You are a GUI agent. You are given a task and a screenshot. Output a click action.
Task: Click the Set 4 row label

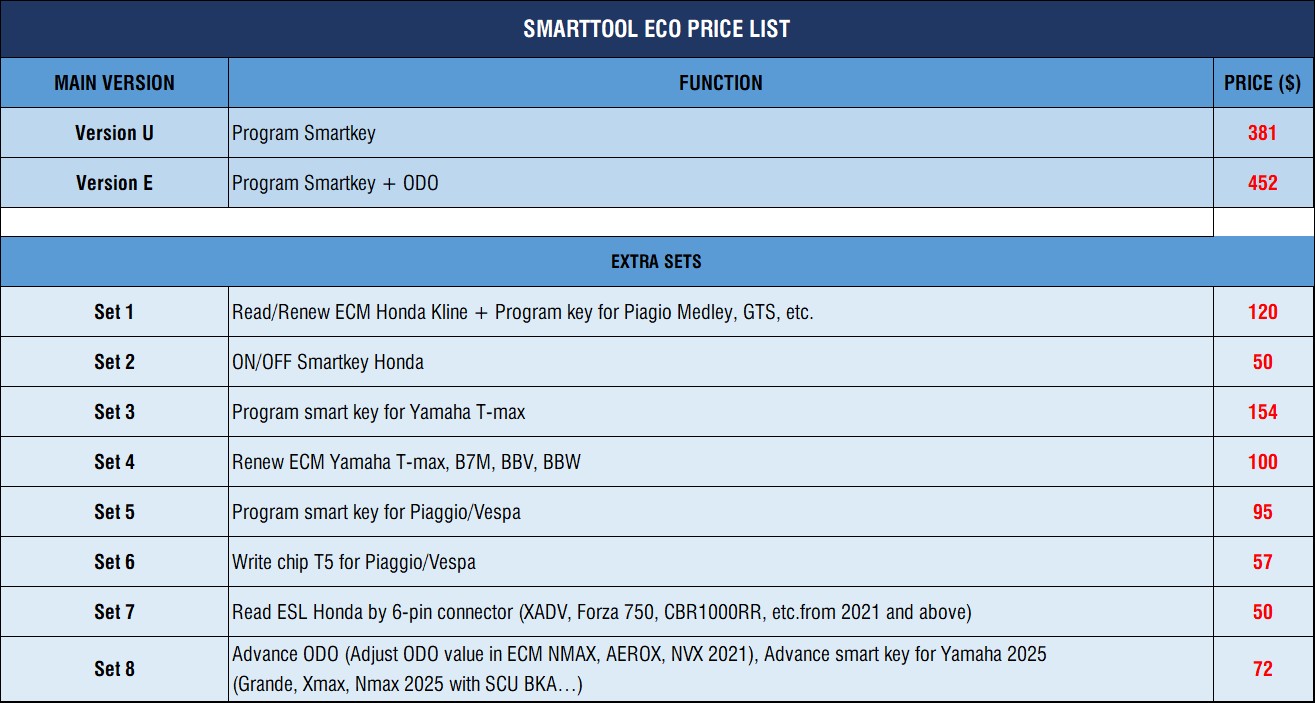pyautogui.click(x=114, y=462)
